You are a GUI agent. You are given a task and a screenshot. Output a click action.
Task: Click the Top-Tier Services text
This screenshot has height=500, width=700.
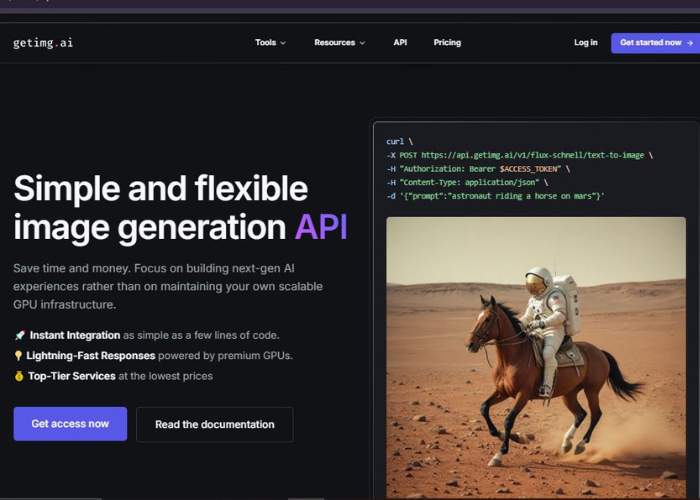pyautogui.click(x=71, y=376)
